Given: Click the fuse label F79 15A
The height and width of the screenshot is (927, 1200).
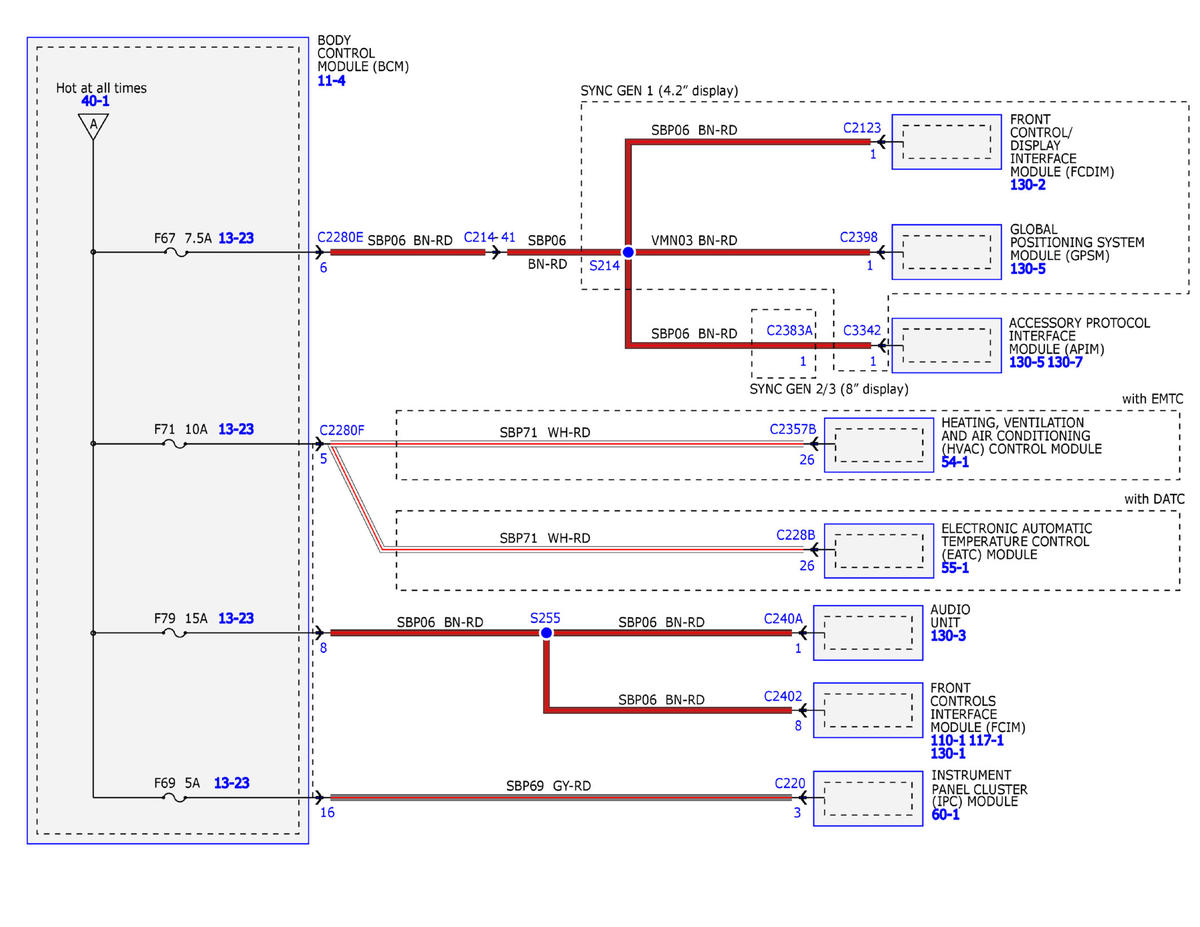Looking at the screenshot, I should tap(180, 618).
